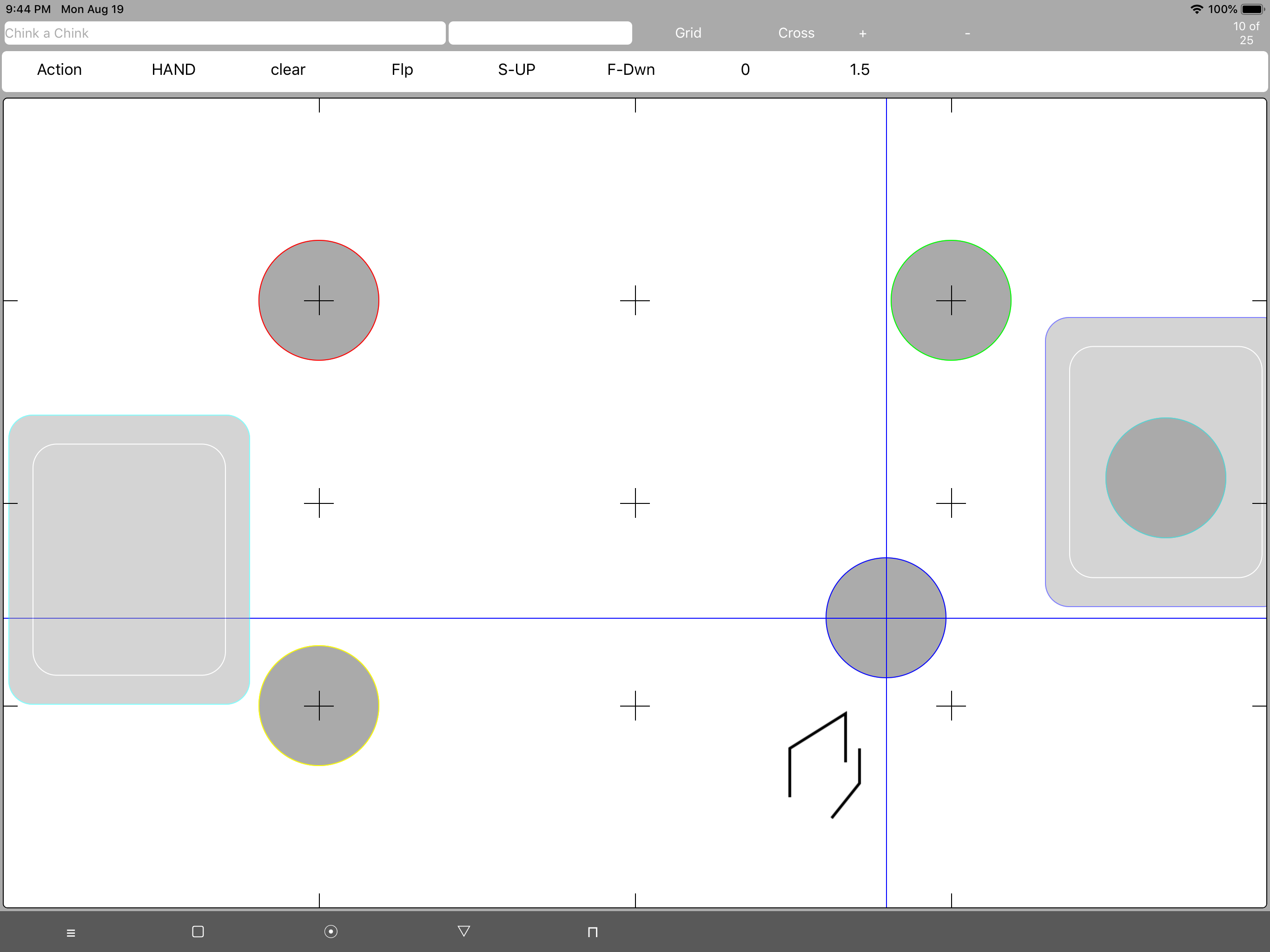This screenshot has height=952, width=1270.
Task: Tap the plus button in top bar
Action: pos(862,34)
